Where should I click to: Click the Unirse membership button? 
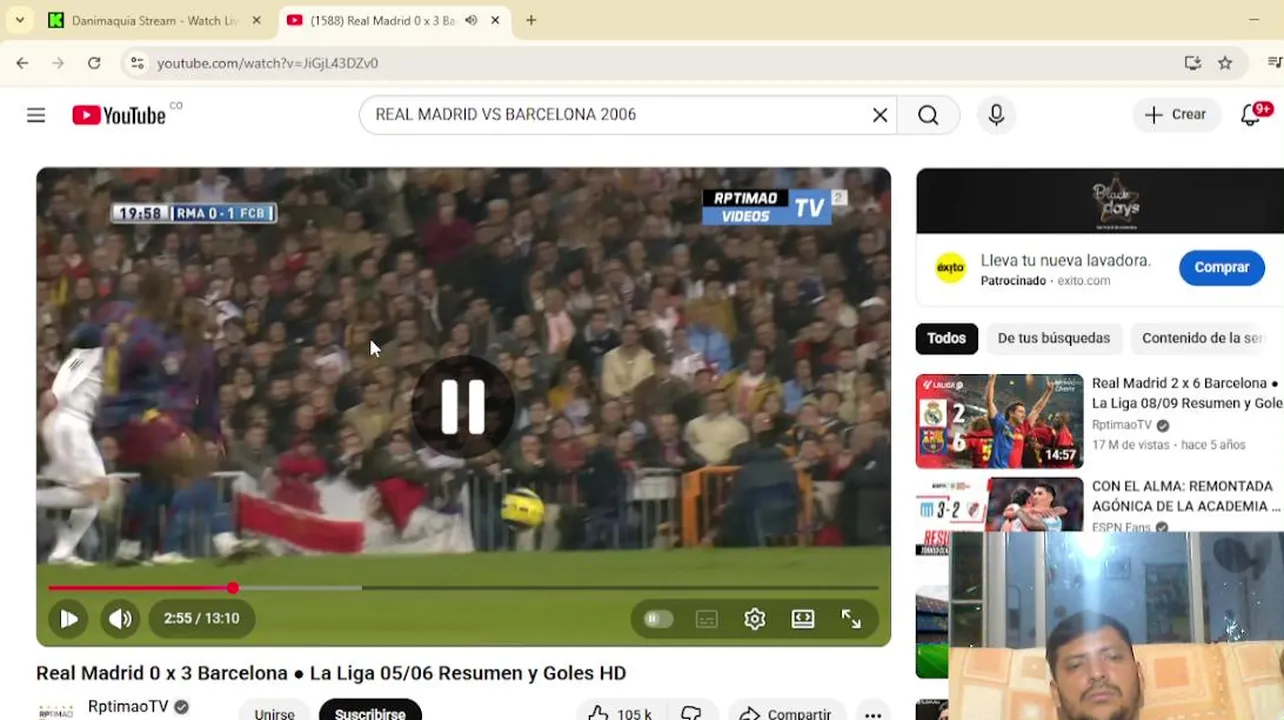tap(274, 713)
